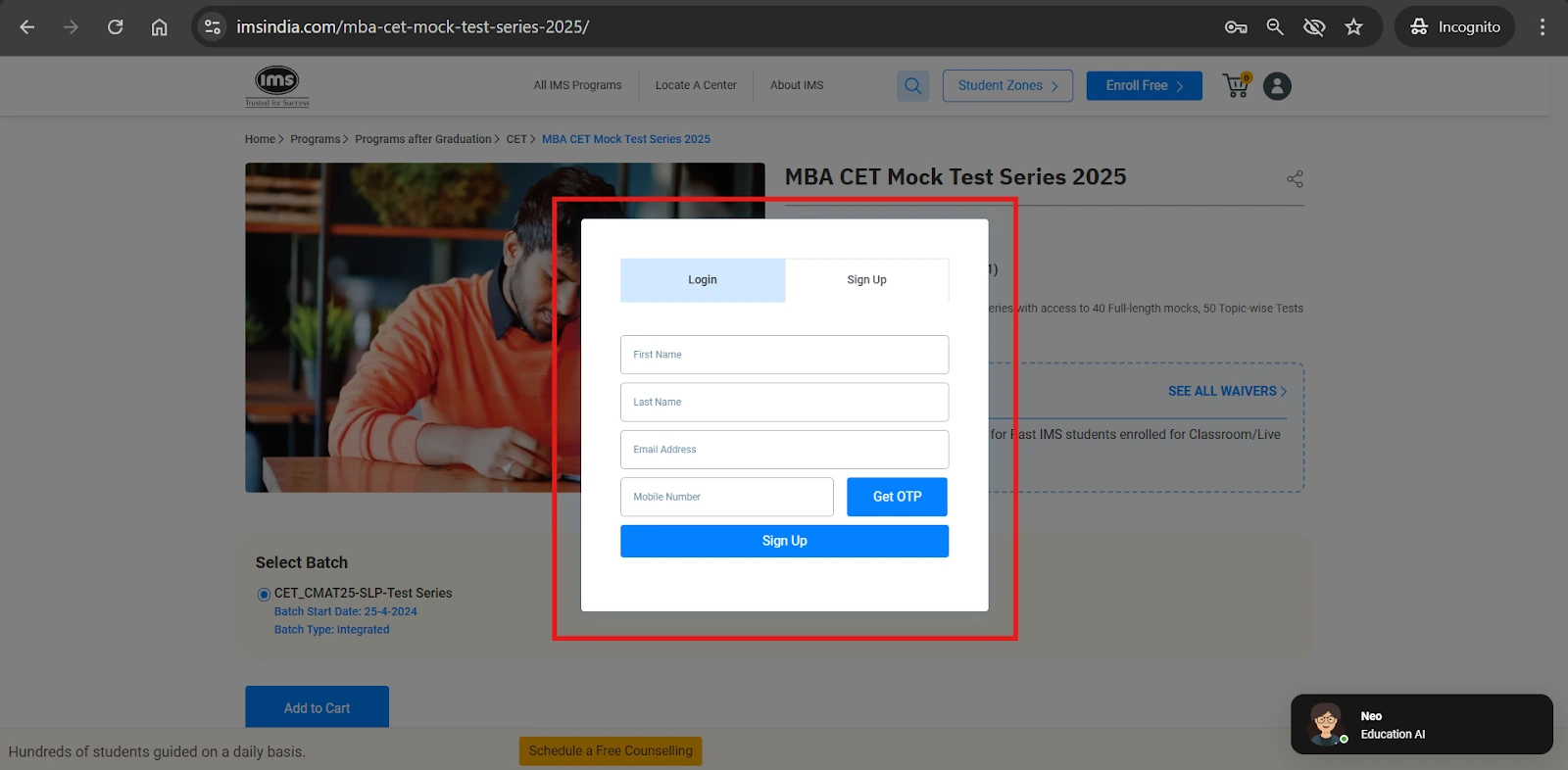Open About IMS menu item
Viewport: 1568px width, 770px height.
coord(797,85)
